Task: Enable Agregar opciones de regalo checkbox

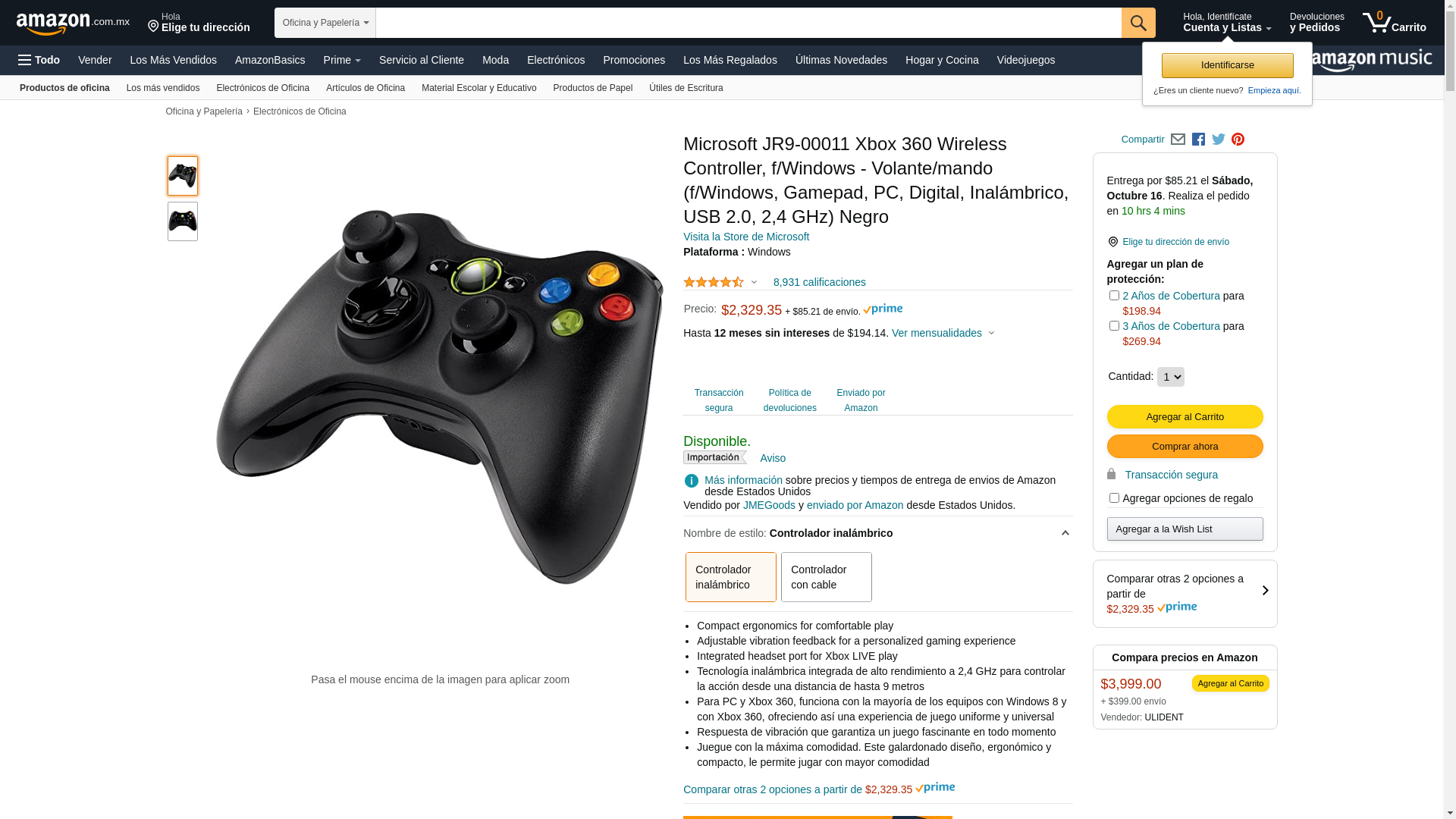Action: point(1114,498)
